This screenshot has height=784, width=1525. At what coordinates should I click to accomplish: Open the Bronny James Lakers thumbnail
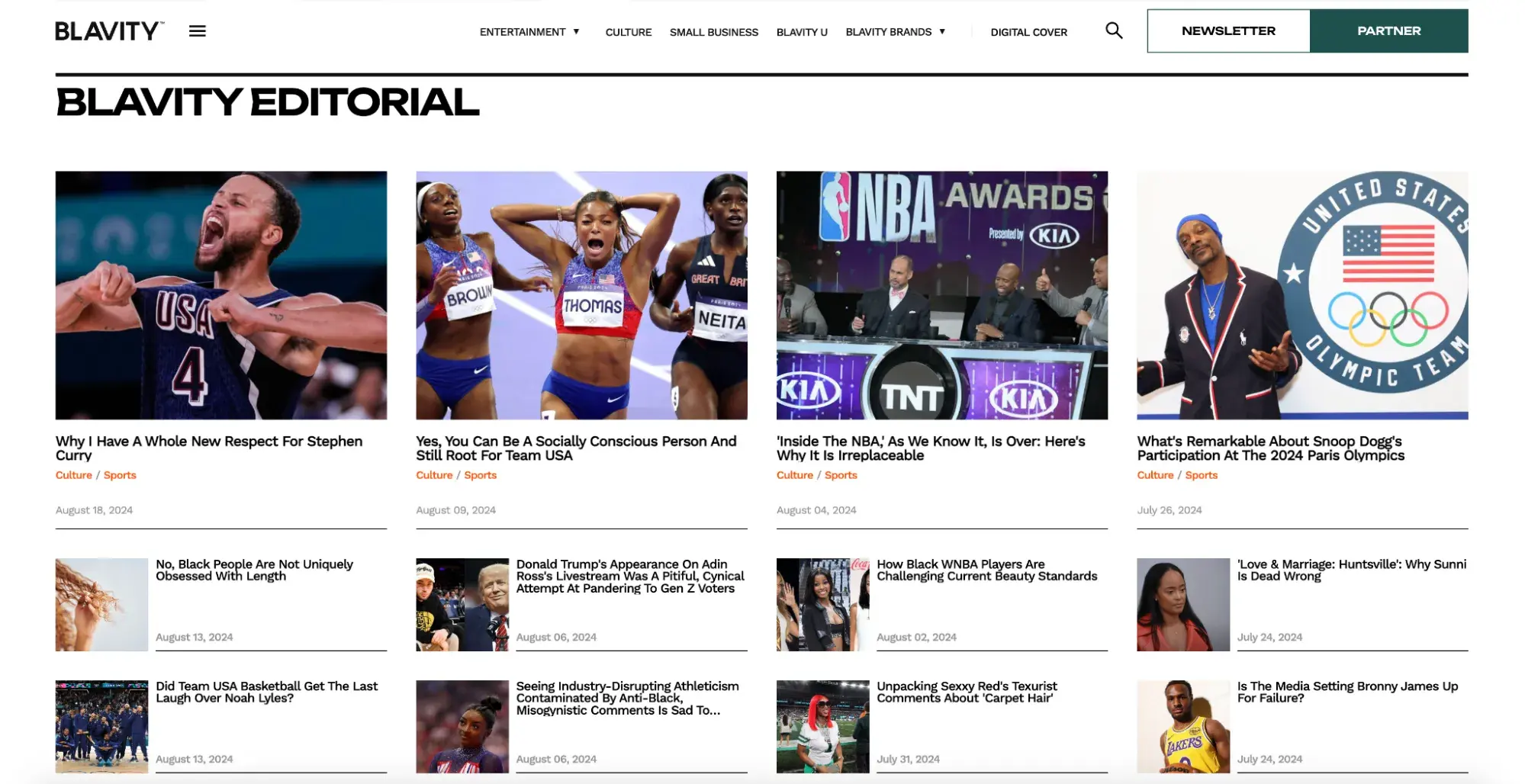coord(1182,726)
